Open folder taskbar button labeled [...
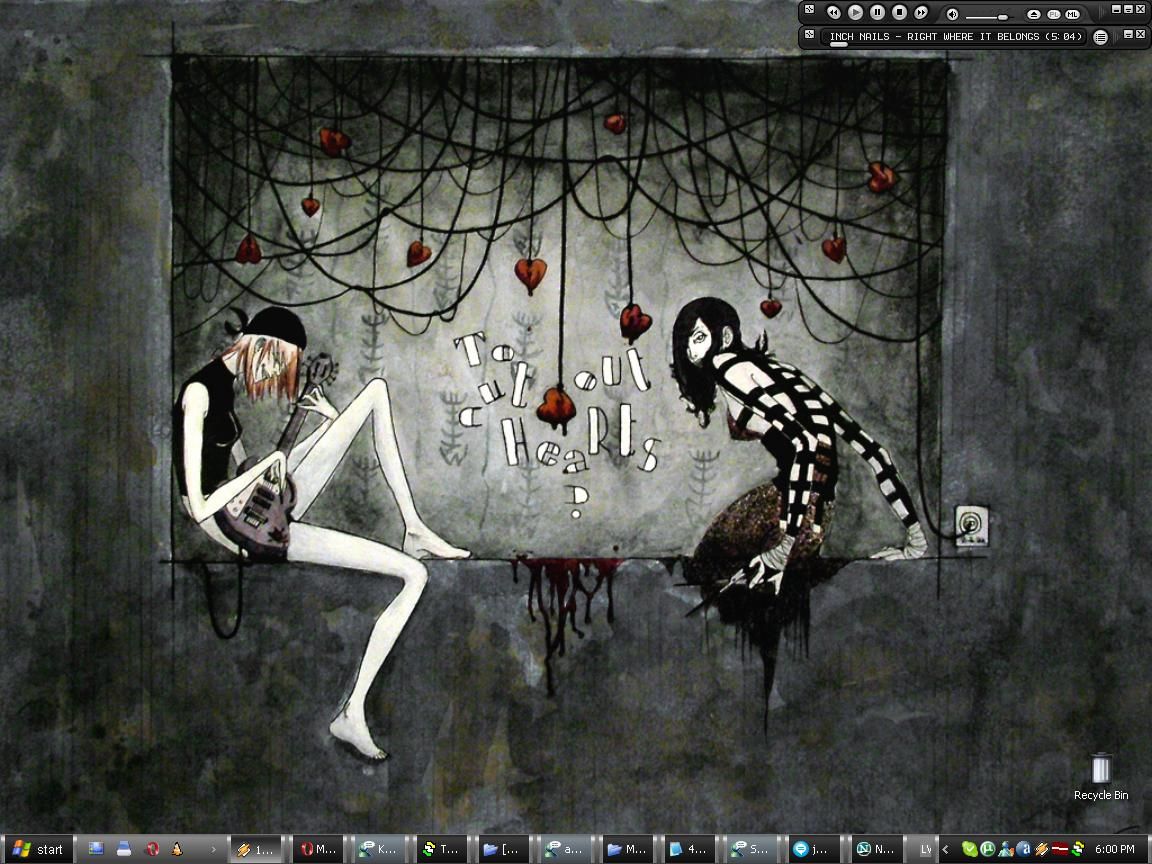The width and height of the screenshot is (1152, 864). click(505, 849)
